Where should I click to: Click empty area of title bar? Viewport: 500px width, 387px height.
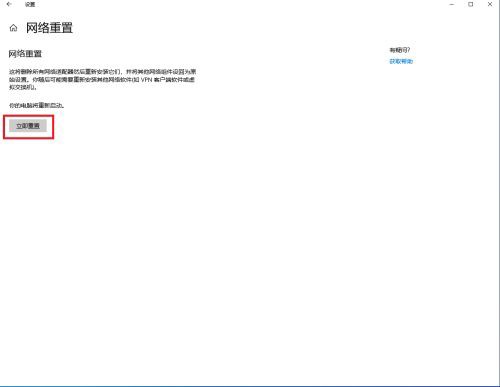pyautogui.click(x=233, y=4)
